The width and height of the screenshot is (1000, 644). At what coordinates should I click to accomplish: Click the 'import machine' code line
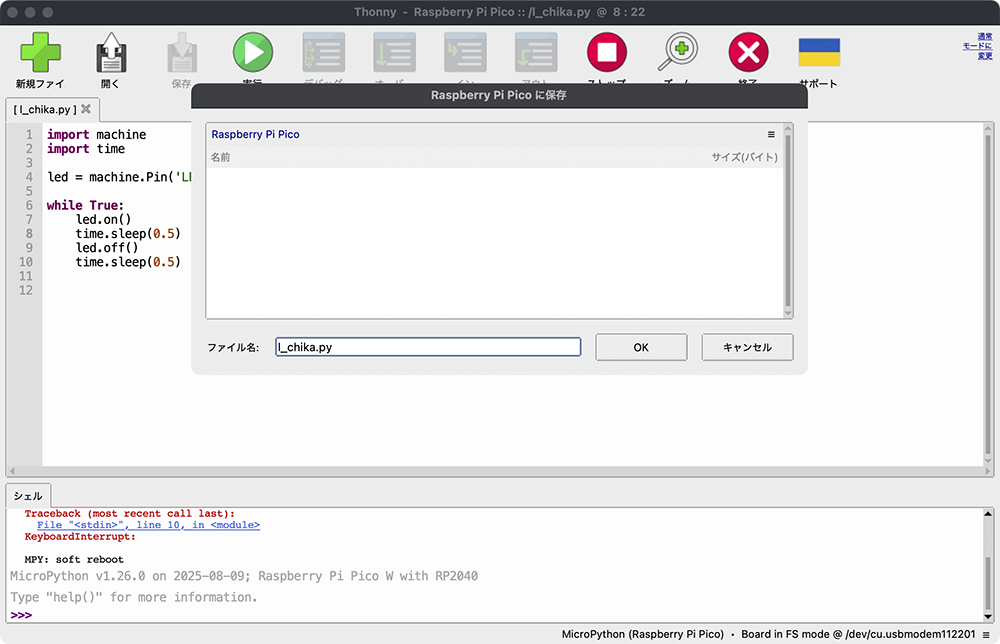click(96, 135)
